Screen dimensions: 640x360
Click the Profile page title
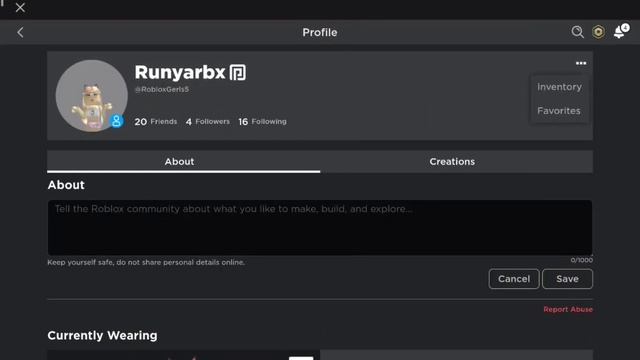[x=320, y=32]
